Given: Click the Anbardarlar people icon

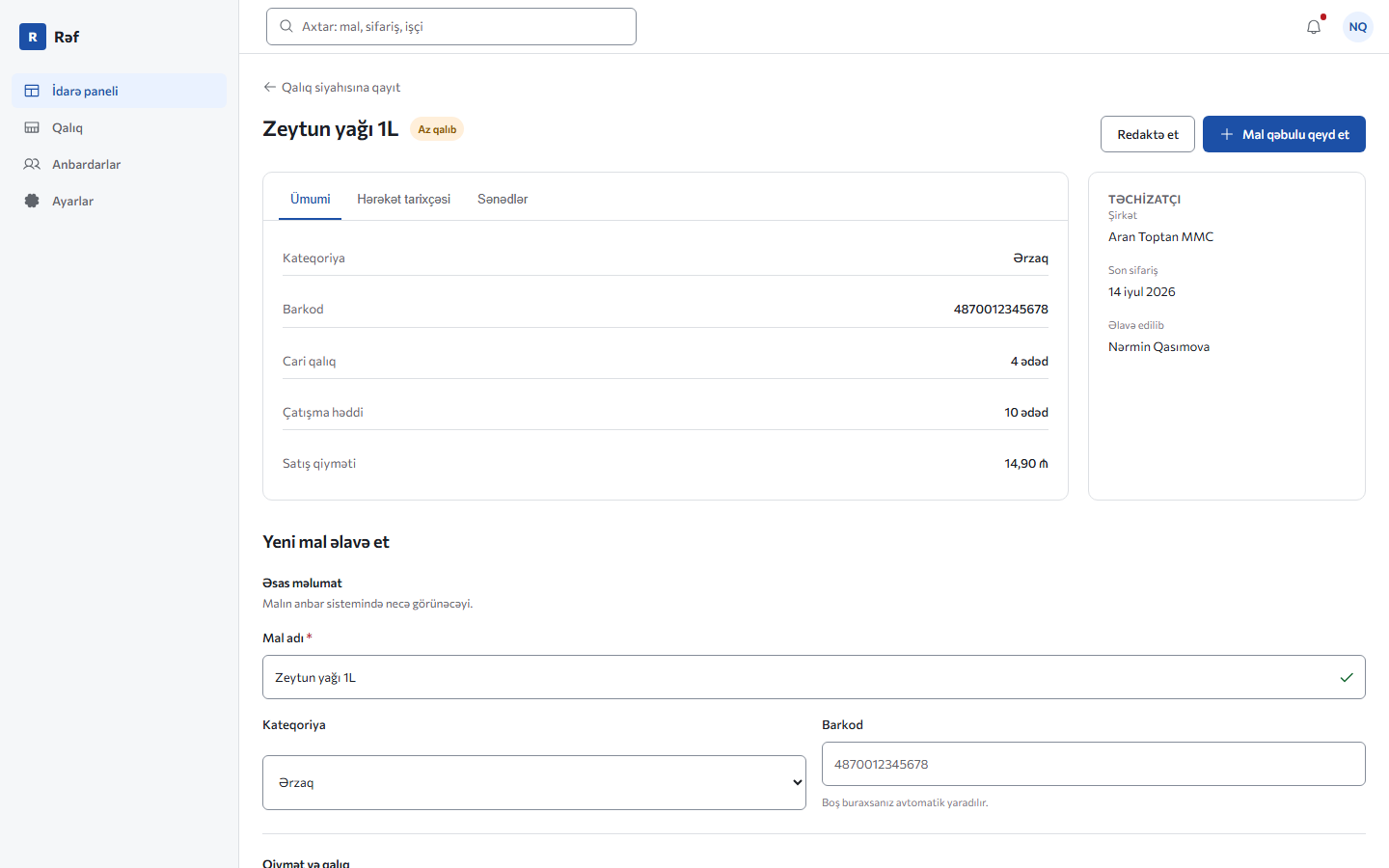Looking at the screenshot, I should [x=32, y=164].
